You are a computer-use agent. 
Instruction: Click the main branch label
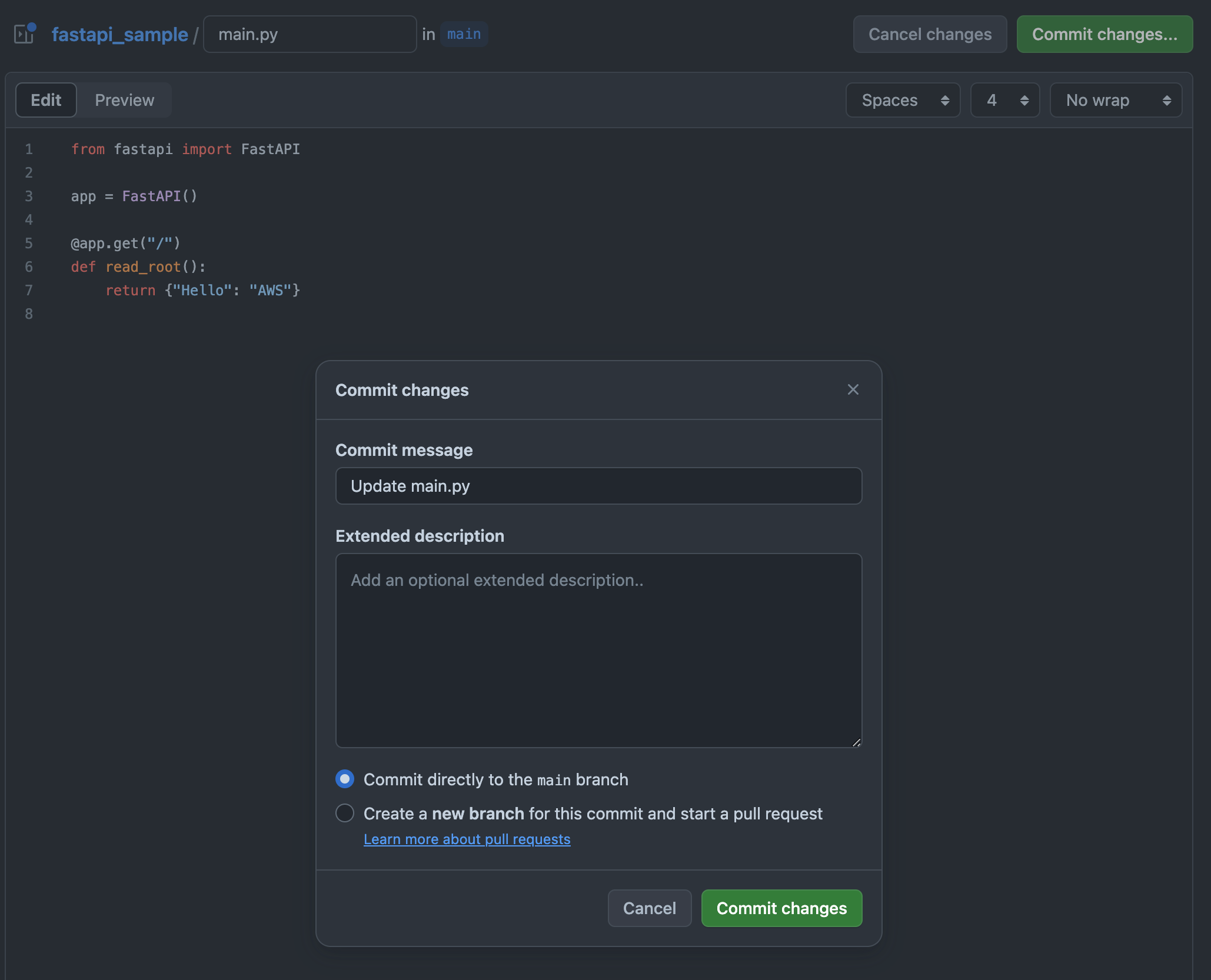[464, 34]
